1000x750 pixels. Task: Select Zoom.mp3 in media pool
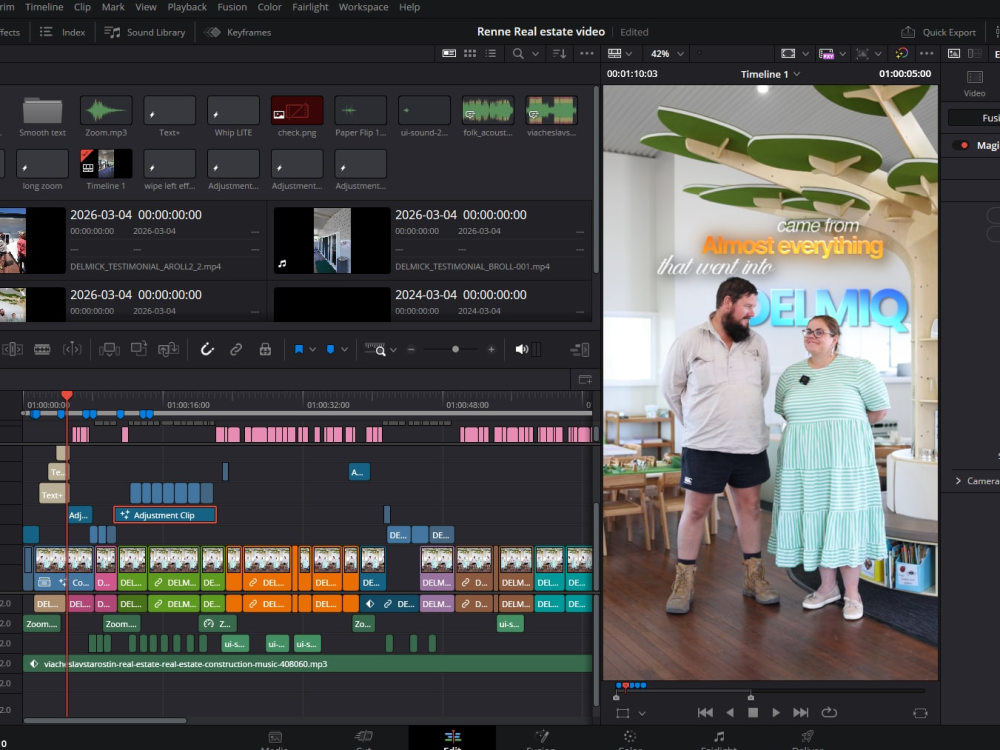(106, 117)
